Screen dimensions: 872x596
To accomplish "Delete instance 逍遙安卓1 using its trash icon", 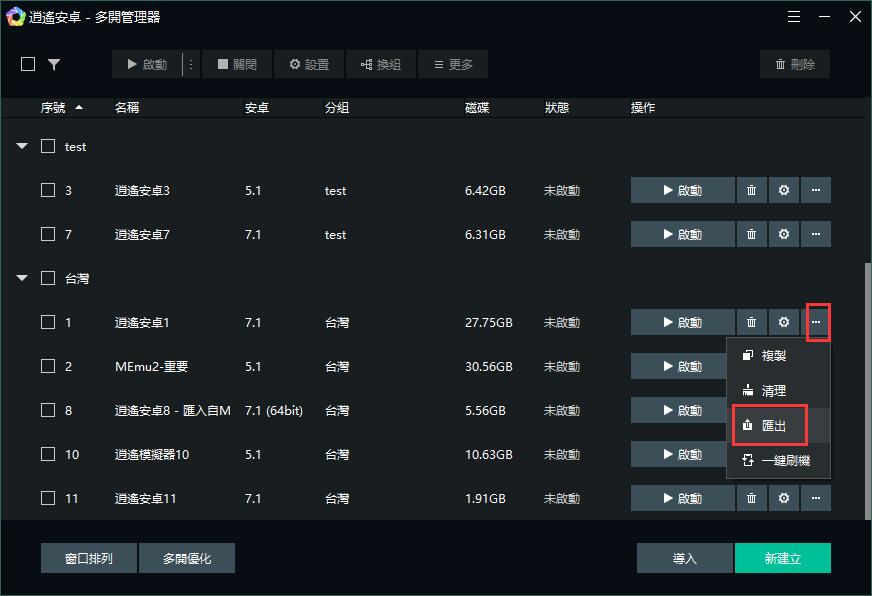I will [751, 322].
